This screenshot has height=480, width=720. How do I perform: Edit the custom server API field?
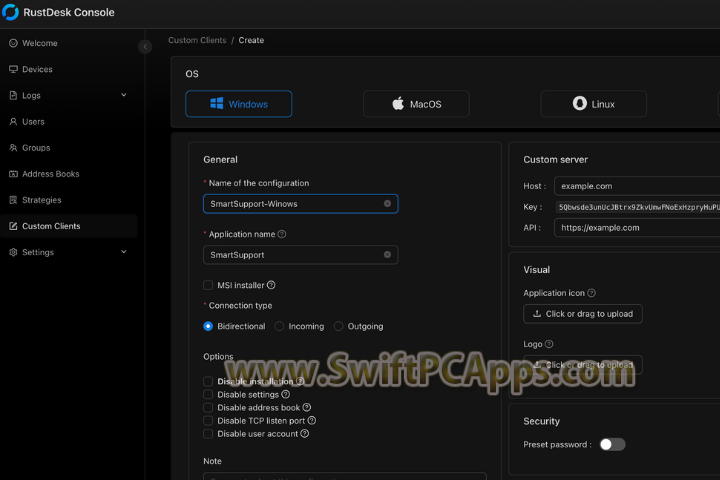tap(637, 228)
